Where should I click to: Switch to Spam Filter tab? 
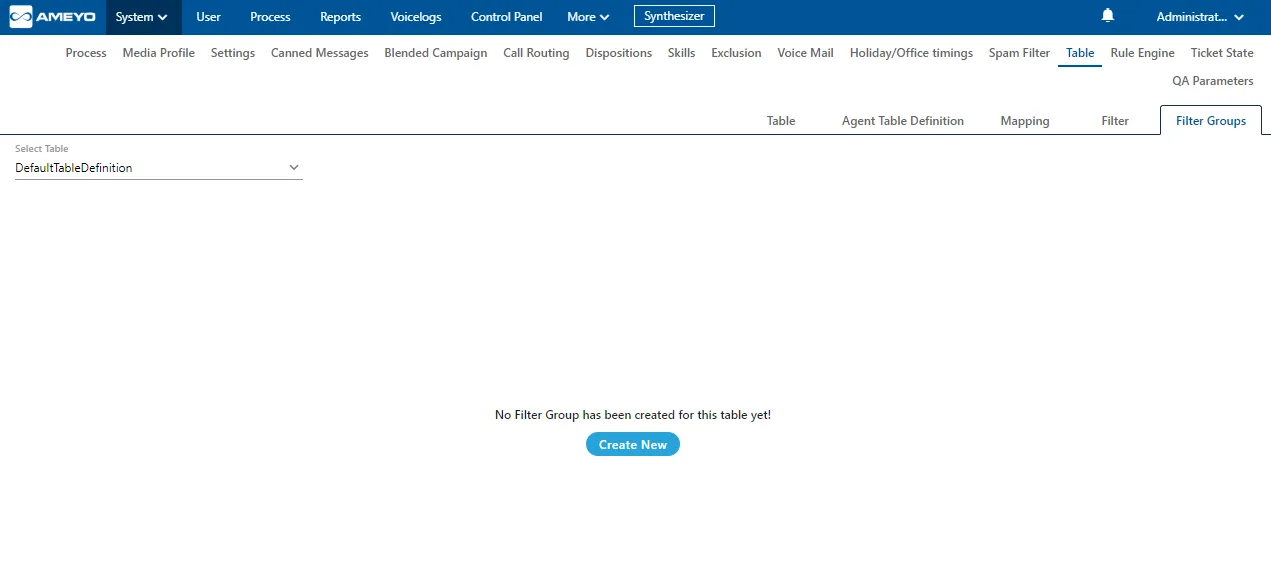1019,53
